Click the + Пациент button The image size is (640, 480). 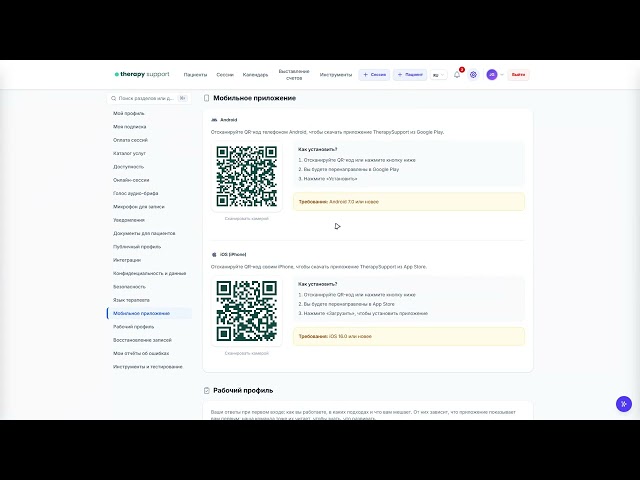(410, 75)
